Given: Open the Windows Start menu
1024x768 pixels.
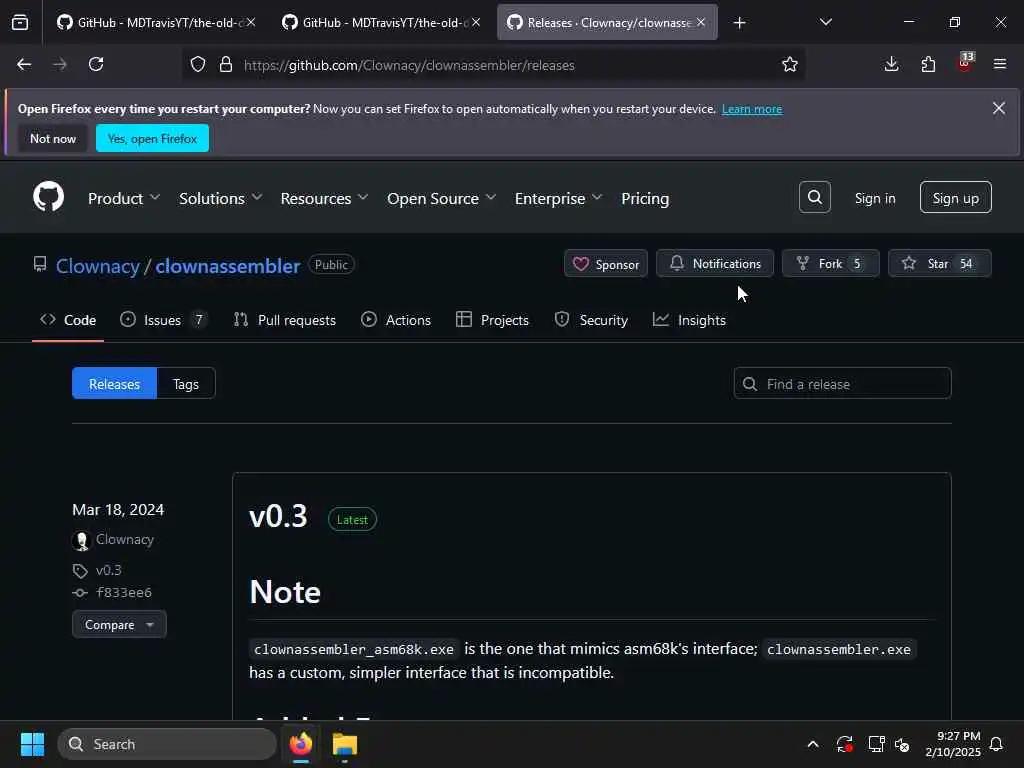Looking at the screenshot, I should click(x=32, y=744).
